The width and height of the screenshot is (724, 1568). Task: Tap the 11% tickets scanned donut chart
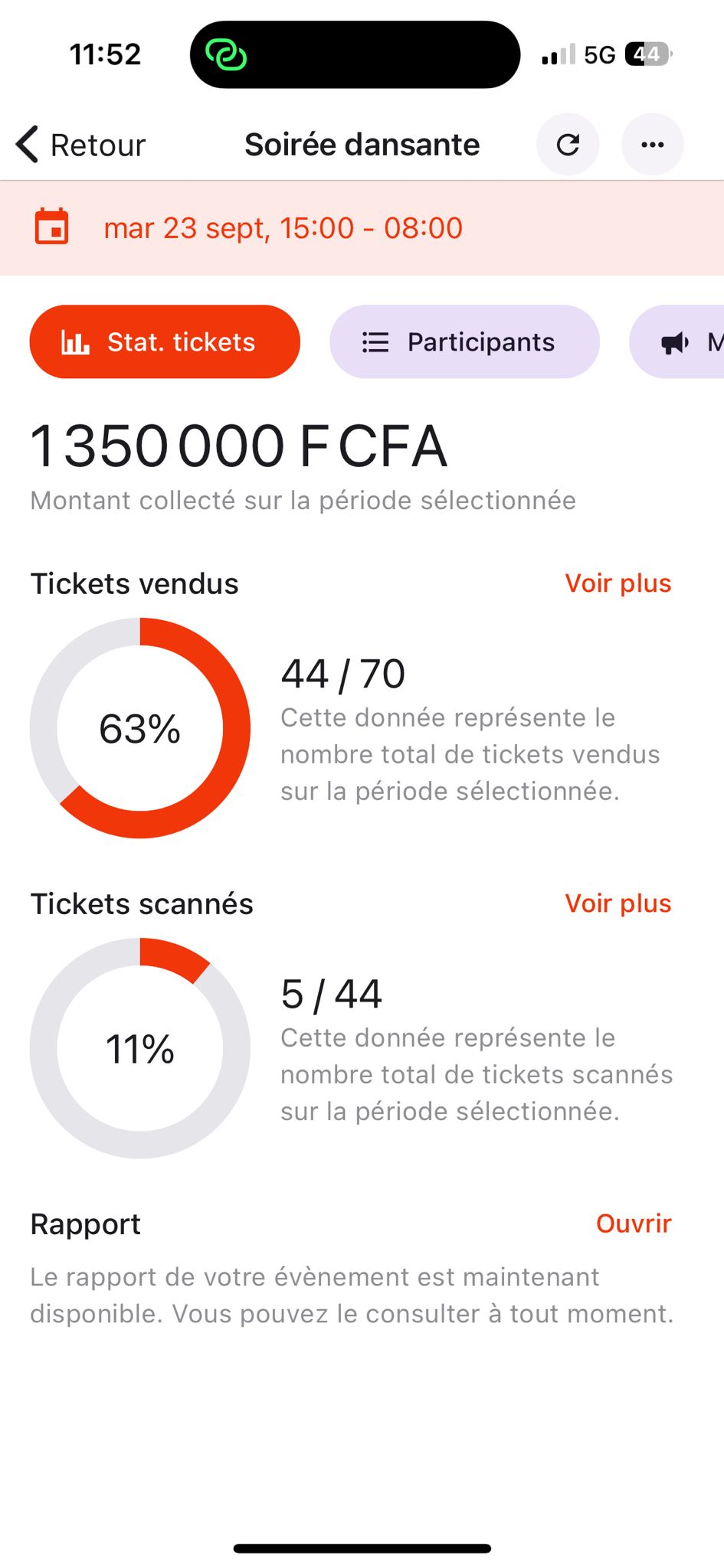[x=140, y=1048]
